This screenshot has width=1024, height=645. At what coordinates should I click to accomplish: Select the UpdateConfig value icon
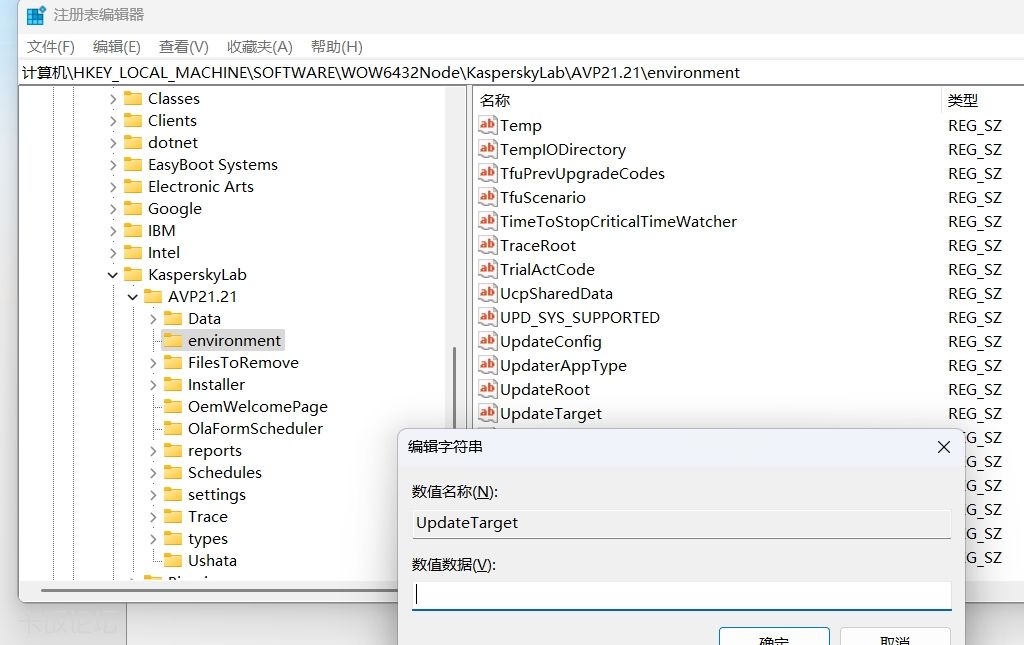pyautogui.click(x=487, y=341)
